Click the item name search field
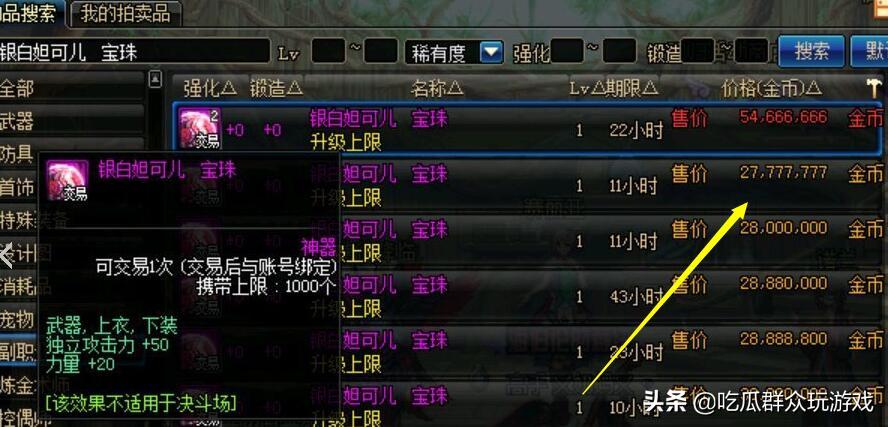The image size is (888, 427). (x=134, y=52)
